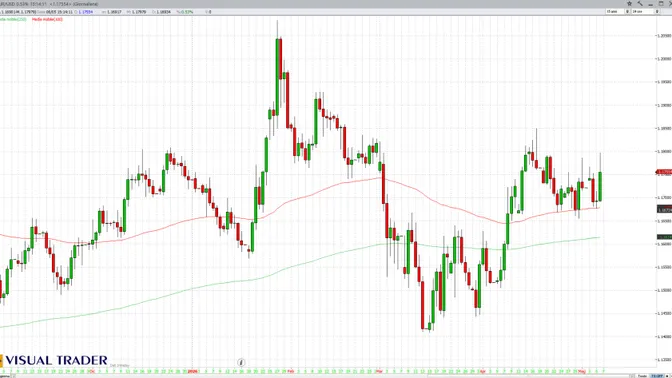The width and height of the screenshot is (672, 378).
Task: Maximize the chart window
Action: pos(661,3)
